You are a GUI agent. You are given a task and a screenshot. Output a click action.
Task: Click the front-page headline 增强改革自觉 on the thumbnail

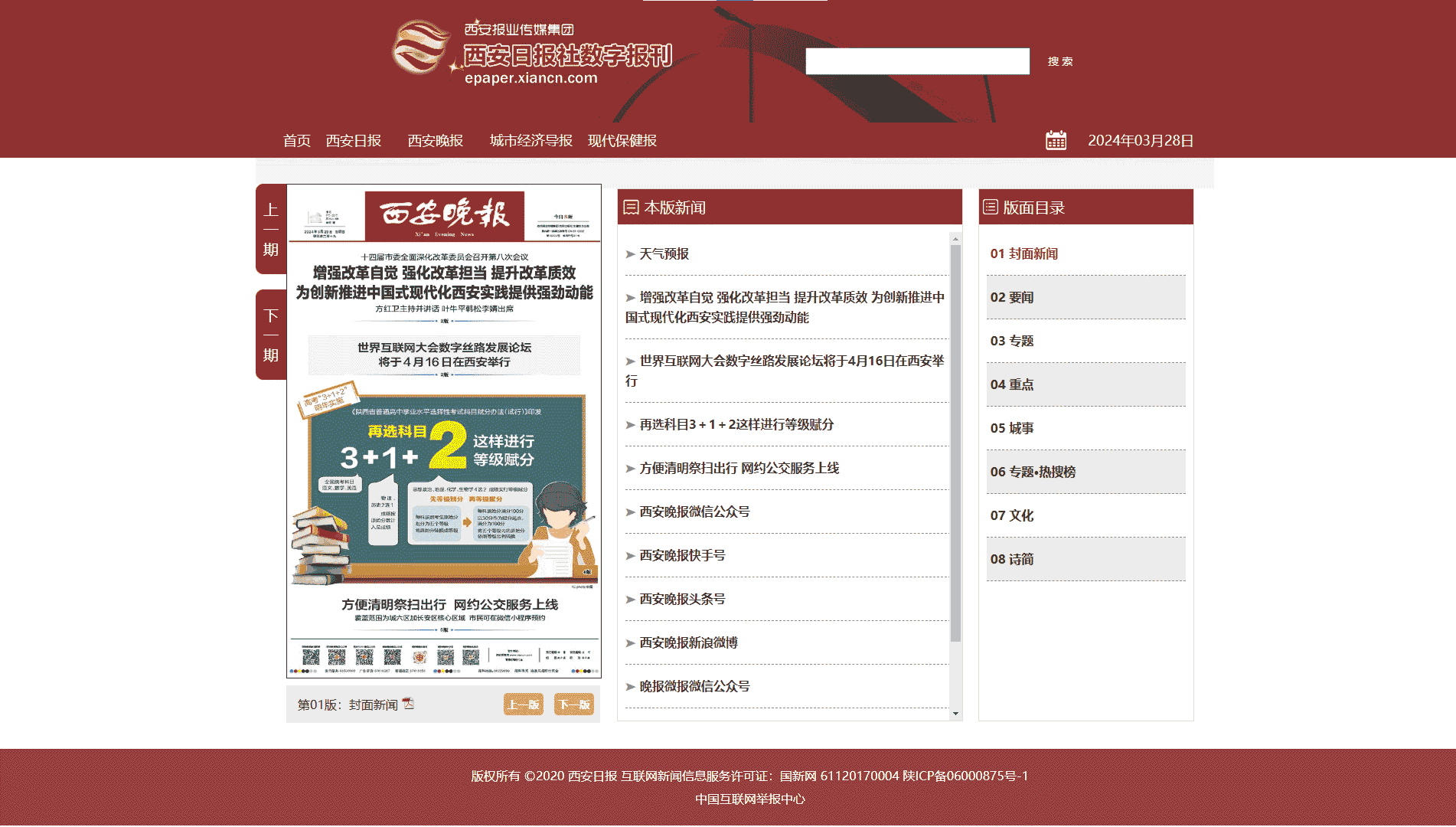click(x=445, y=283)
